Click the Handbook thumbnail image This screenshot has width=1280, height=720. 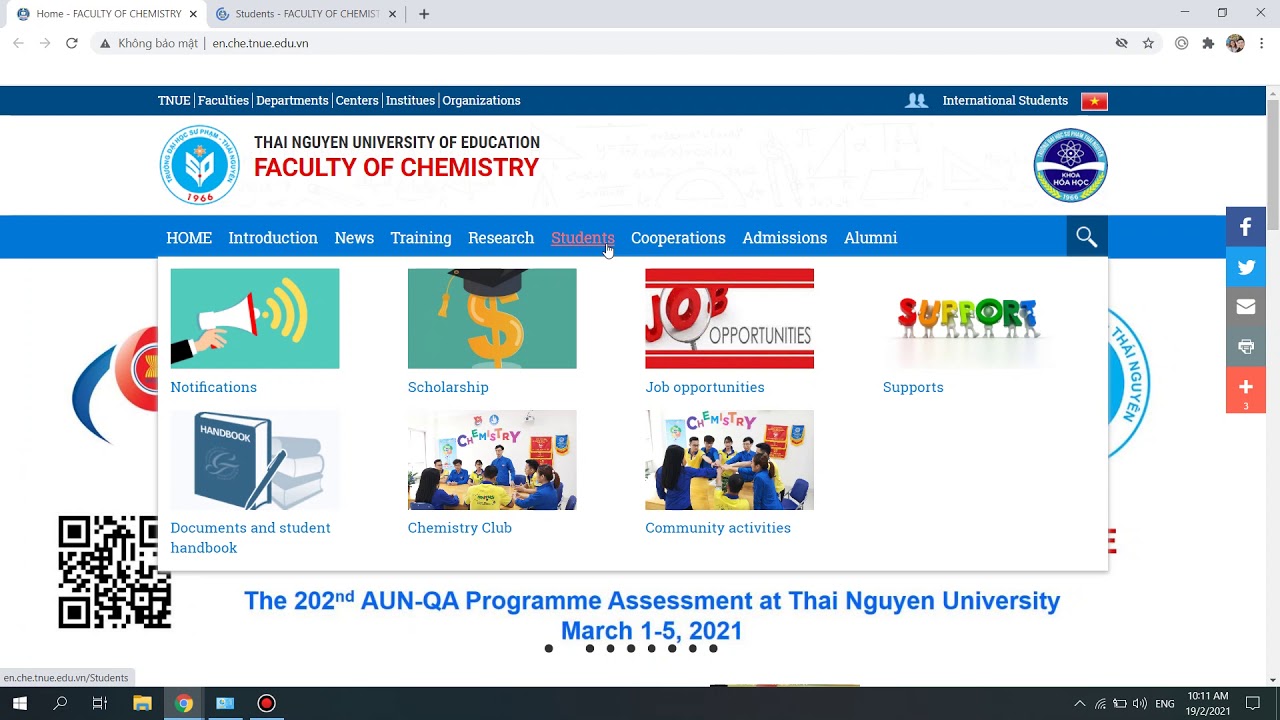[x=255, y=460]
